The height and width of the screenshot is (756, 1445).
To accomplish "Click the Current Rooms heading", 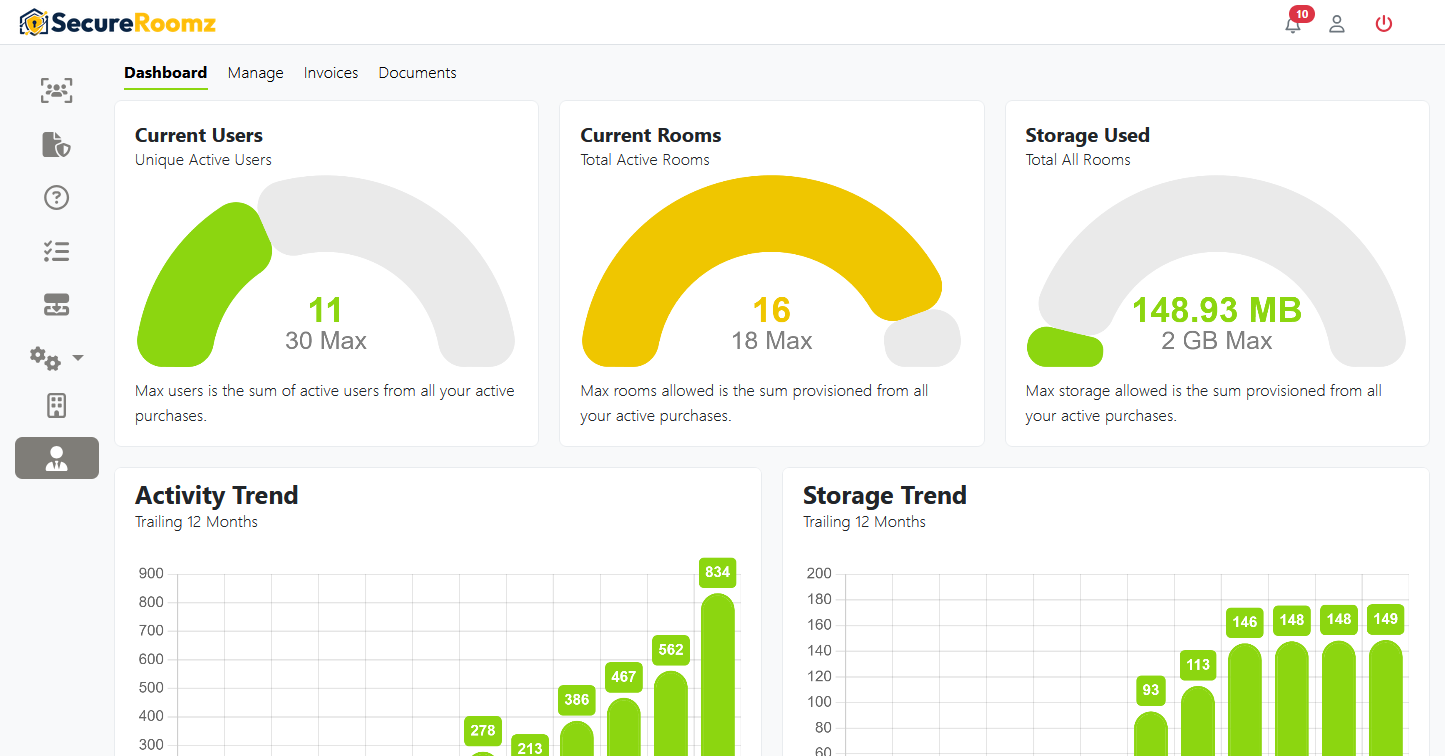I will tap(651, 135).
